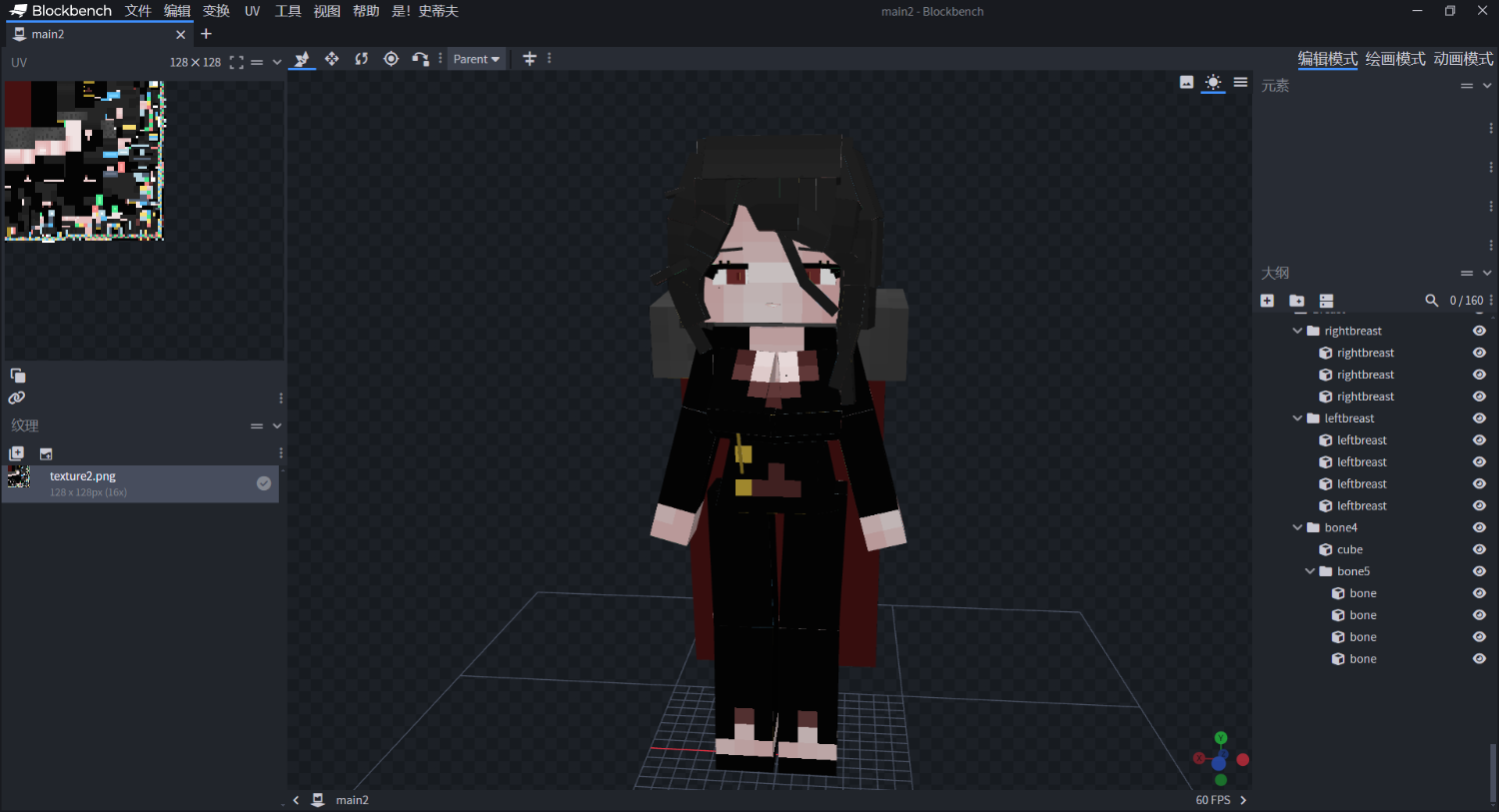
Task: Select the Move tool
Action: pyautogui.click(x=302, y=59)
